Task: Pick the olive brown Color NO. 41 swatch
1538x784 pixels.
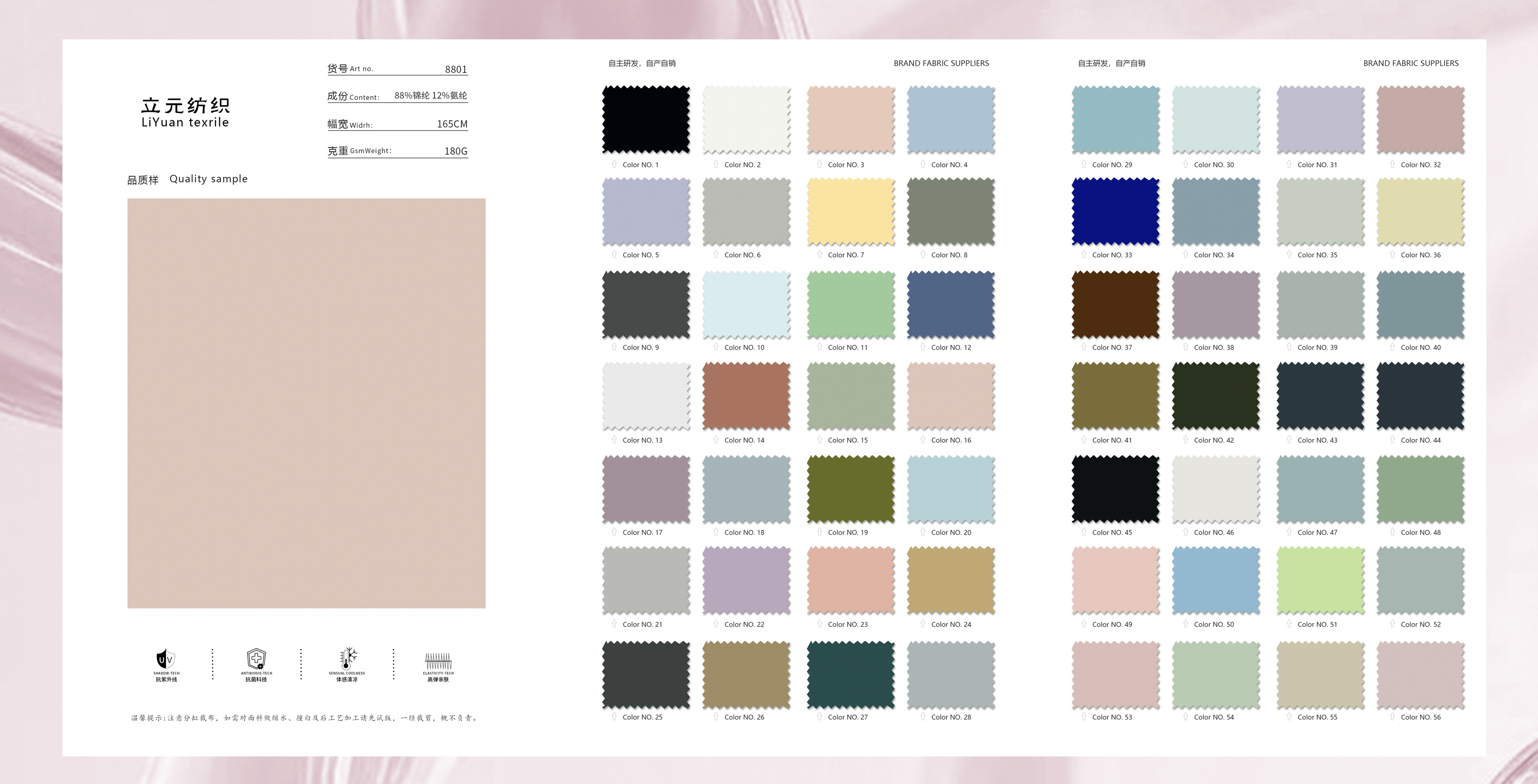Action: click(1116, 396)
